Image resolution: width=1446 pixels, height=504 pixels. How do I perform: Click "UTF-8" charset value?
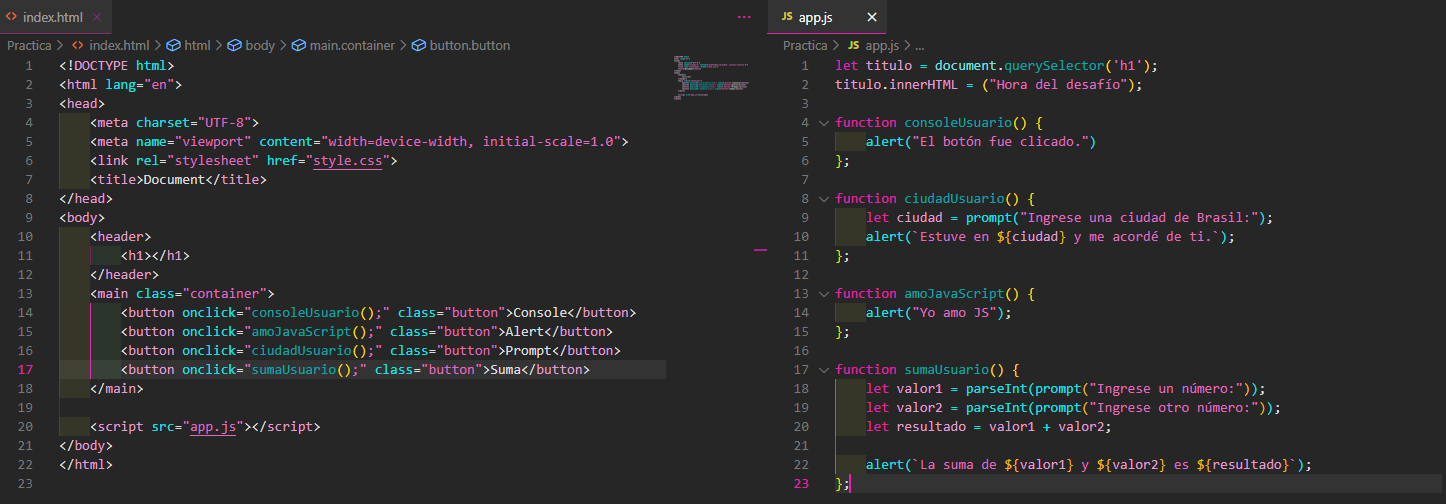coord(225,123)
